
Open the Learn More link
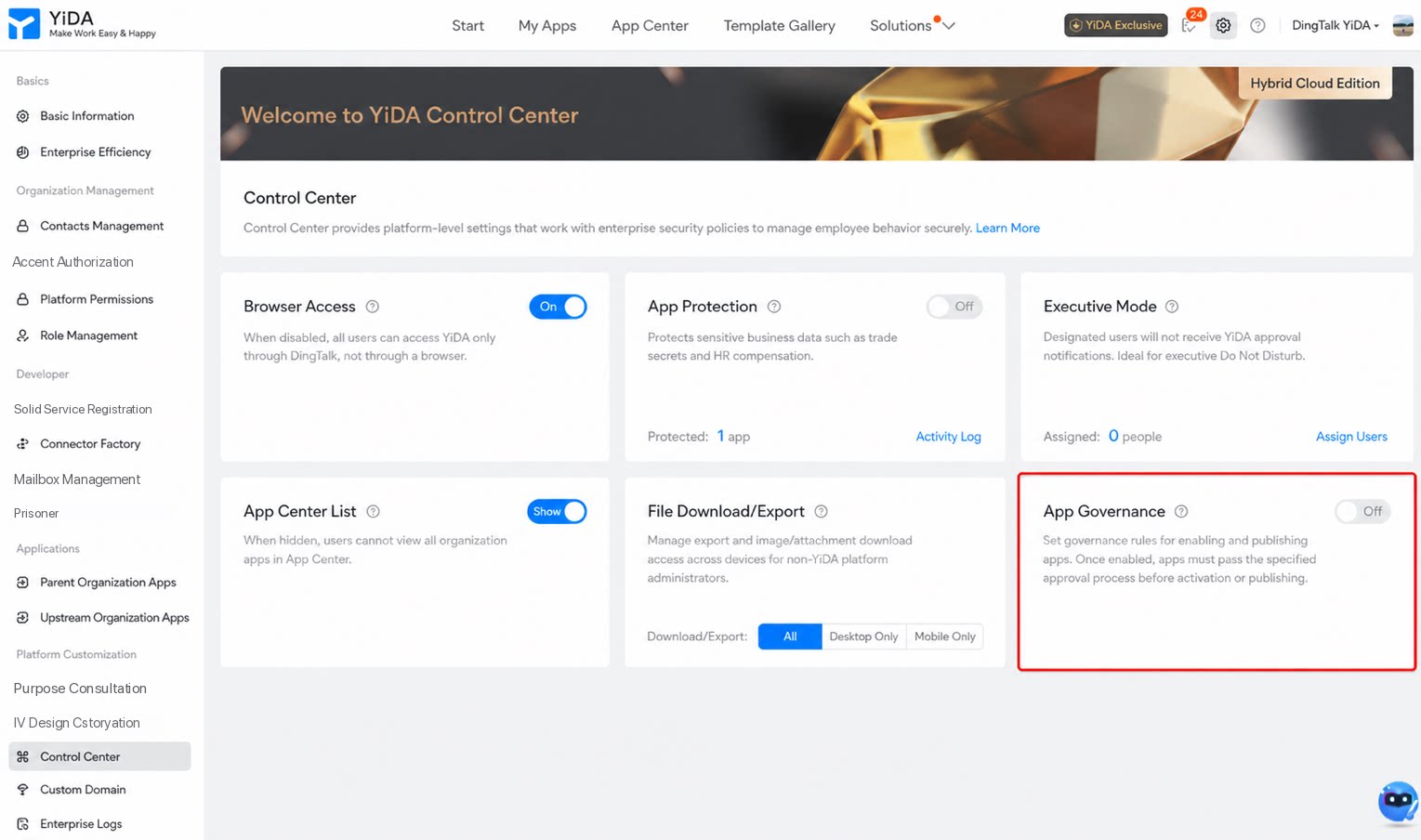coord(1007,228)
